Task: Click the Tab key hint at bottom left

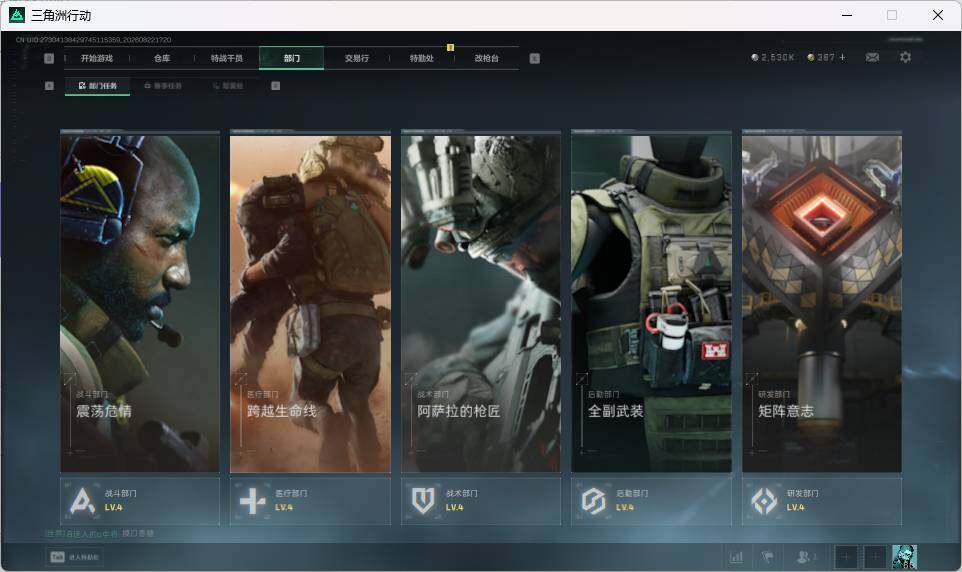Action: point(58,557)
